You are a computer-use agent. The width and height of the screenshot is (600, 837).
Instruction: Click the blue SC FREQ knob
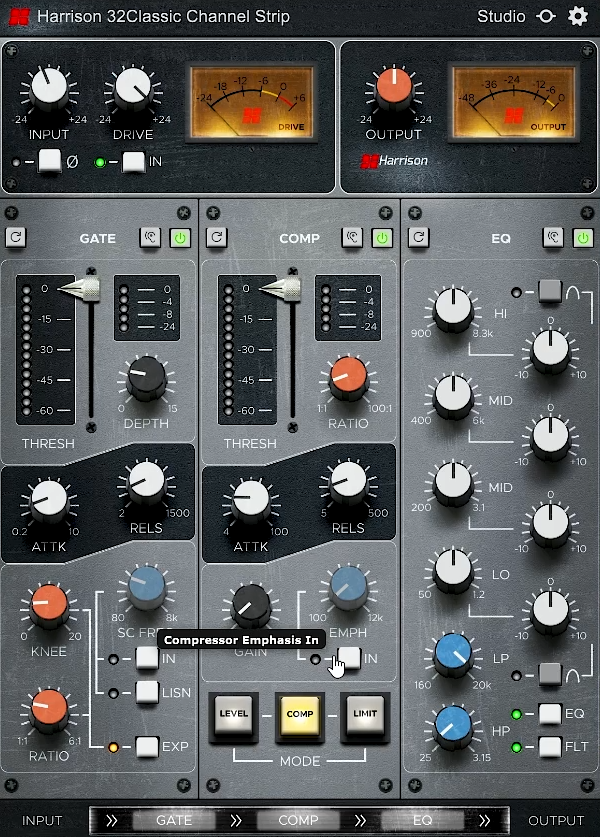click(146, 587)
